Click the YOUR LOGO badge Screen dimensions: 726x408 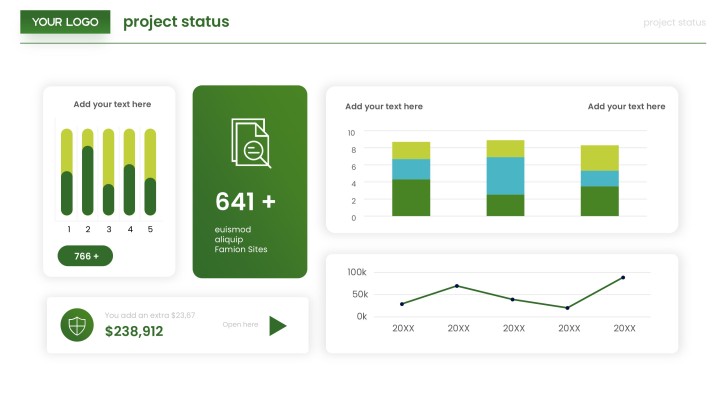pyautogui.click(x=65, y=22)
